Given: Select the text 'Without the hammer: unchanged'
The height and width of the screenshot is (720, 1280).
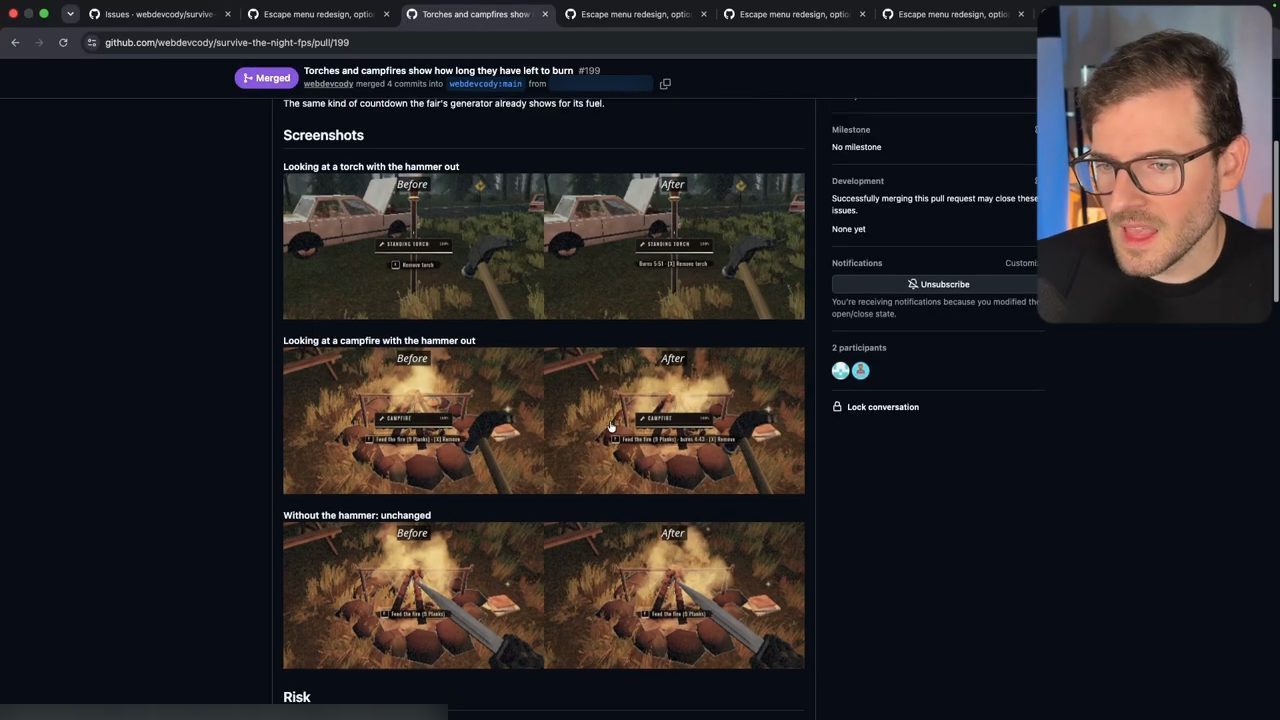Looking at the screenshot, I should tap(357, 516).
